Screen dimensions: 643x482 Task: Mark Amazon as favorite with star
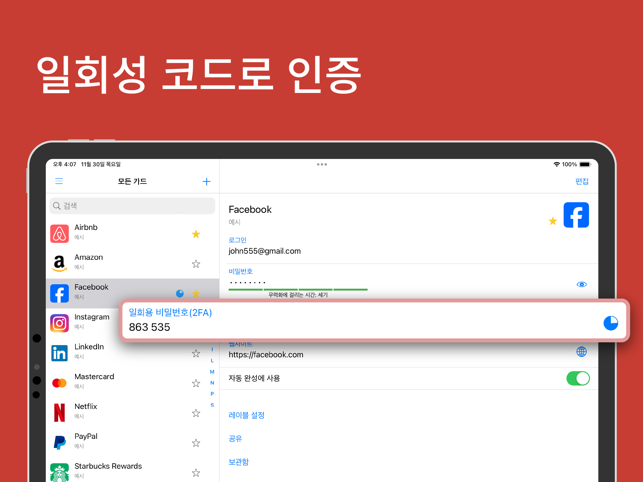pyautogui.click(x=196, y=264)
